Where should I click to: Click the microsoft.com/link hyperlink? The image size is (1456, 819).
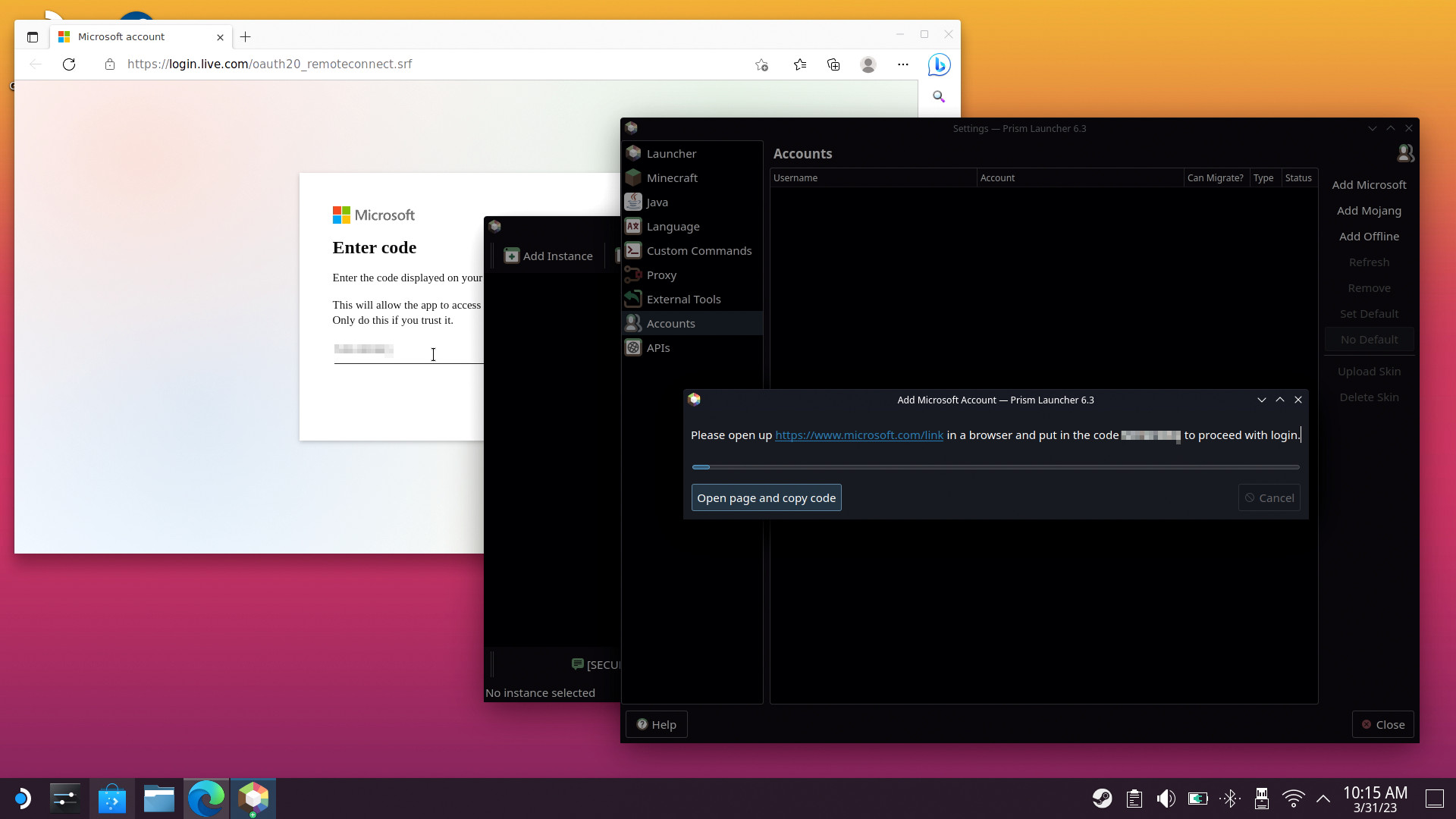coord(858,435)
